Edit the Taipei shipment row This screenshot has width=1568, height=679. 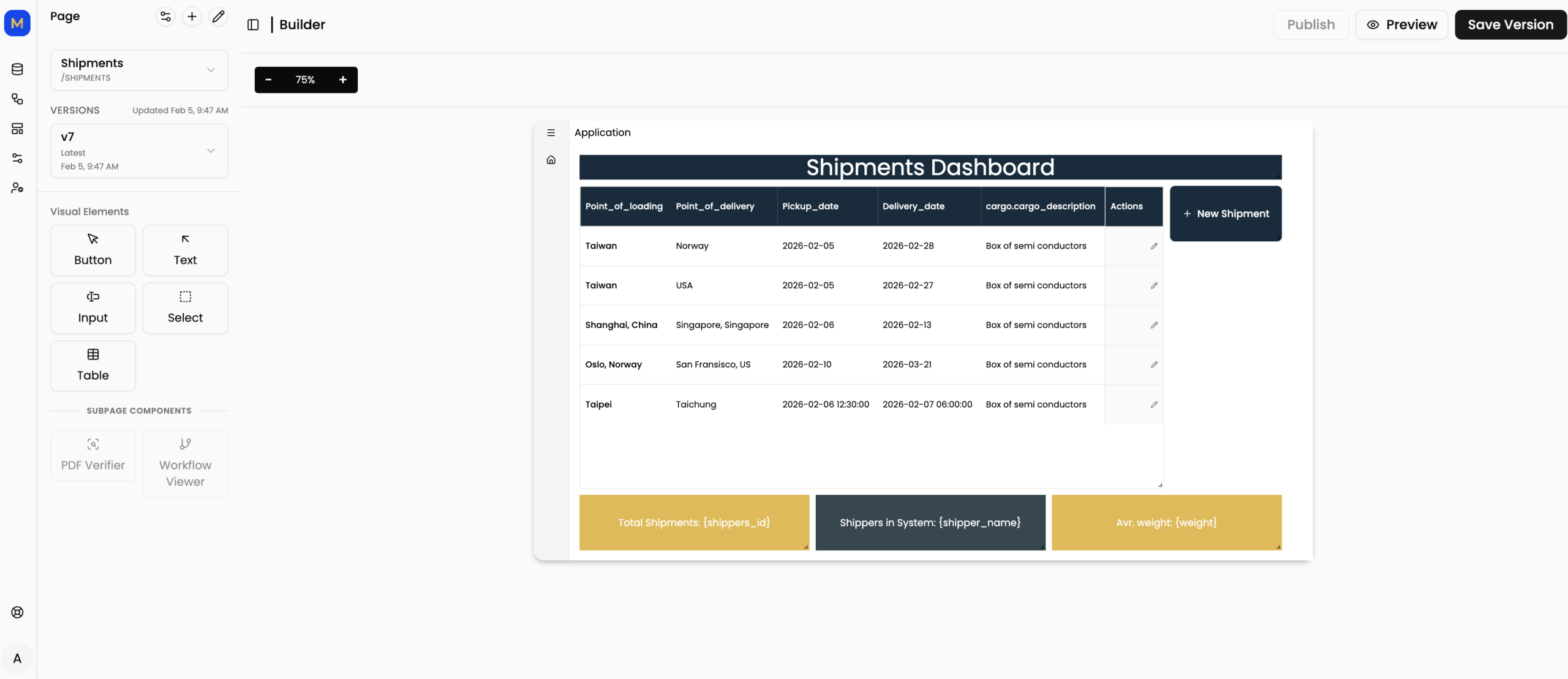(x=1154, y=404)
